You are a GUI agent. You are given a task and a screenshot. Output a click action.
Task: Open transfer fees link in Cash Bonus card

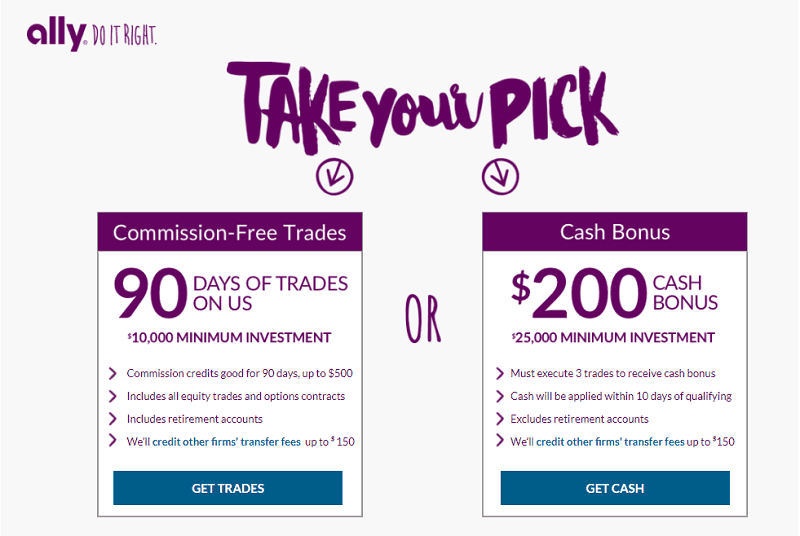tap(610, 442)
